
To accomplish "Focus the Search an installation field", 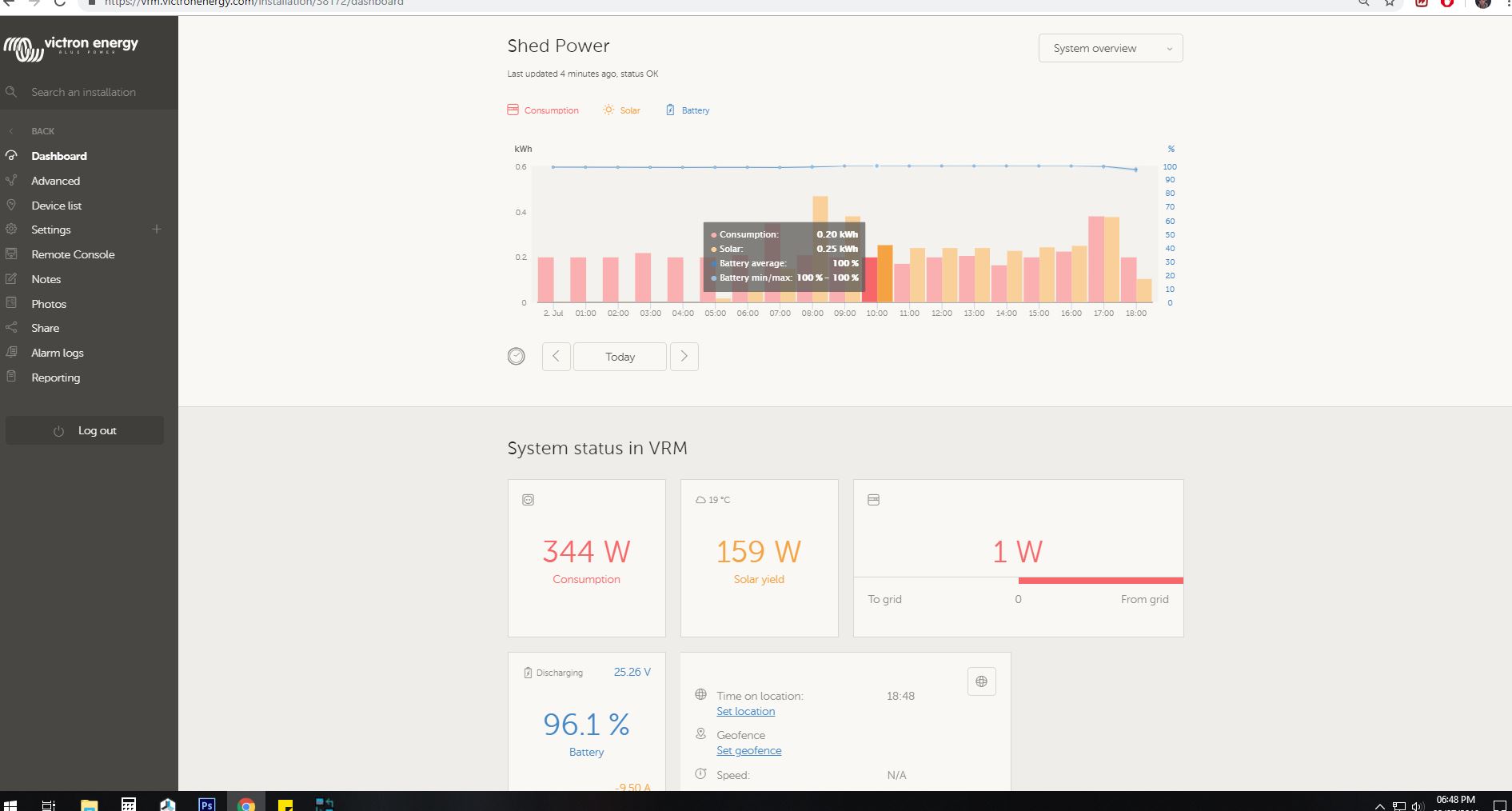I will tap(83, 92).
